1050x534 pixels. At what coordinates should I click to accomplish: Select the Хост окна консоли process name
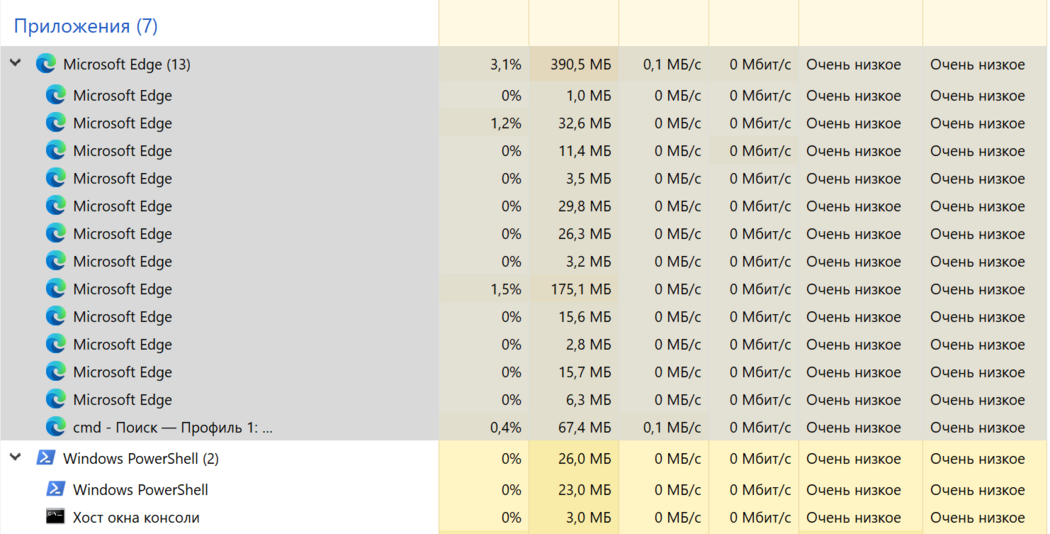136,517
